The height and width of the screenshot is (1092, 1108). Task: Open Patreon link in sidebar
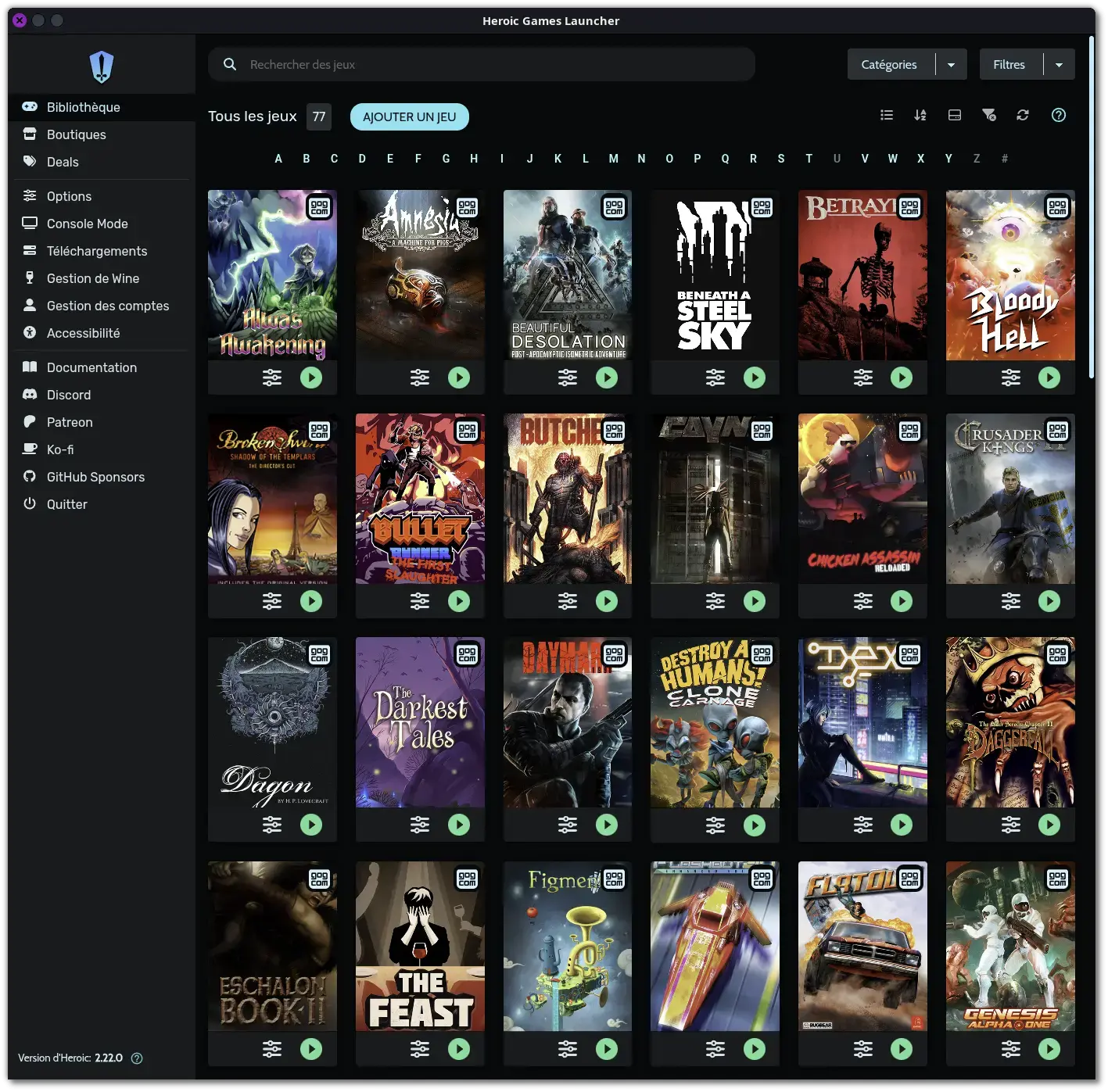[102, 422]
